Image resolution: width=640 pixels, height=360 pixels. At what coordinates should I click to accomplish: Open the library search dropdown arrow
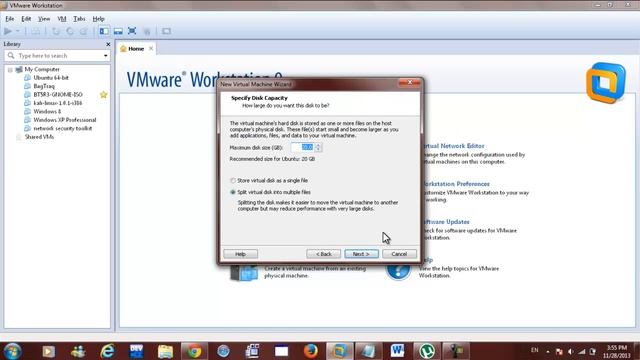[x=106, y=56]
